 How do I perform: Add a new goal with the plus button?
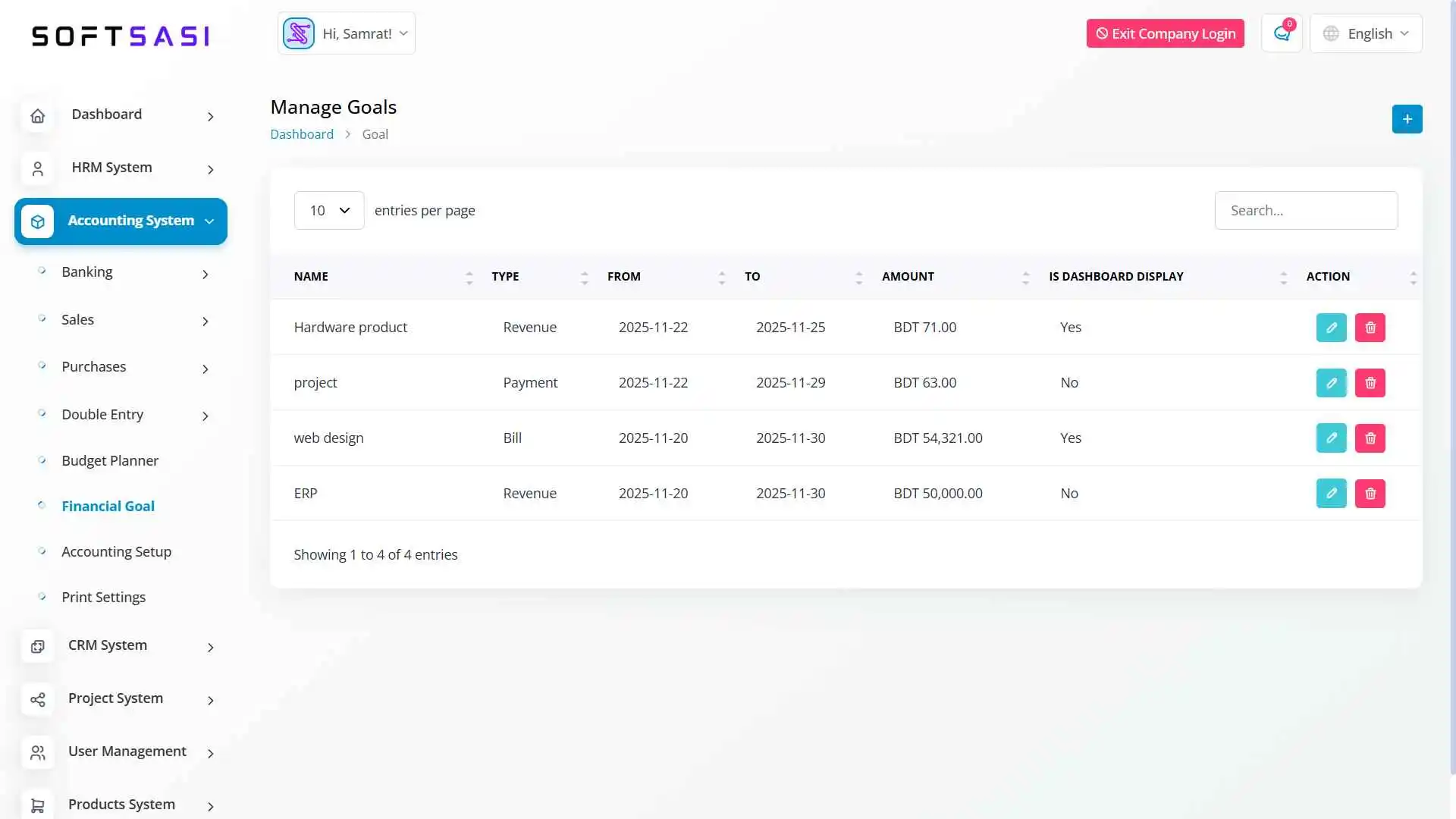pyautogui.click(x=1407, y=119)
